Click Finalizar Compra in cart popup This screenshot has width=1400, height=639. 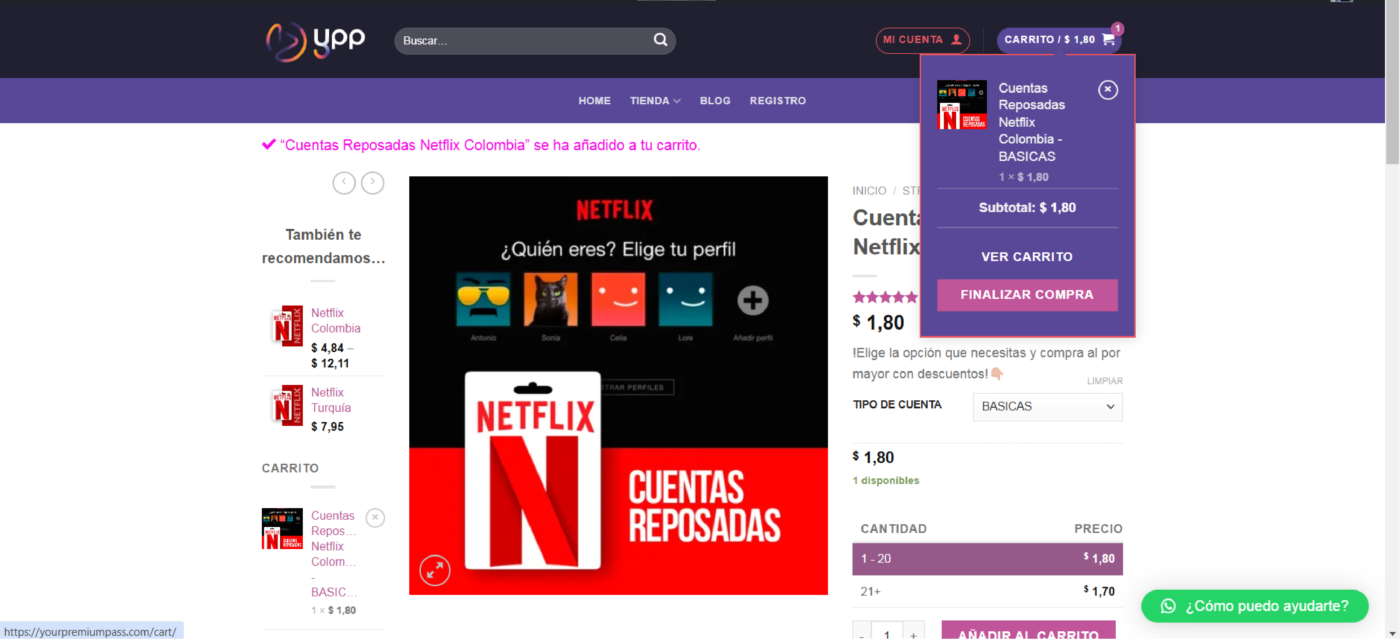[x=1026, y=295]
